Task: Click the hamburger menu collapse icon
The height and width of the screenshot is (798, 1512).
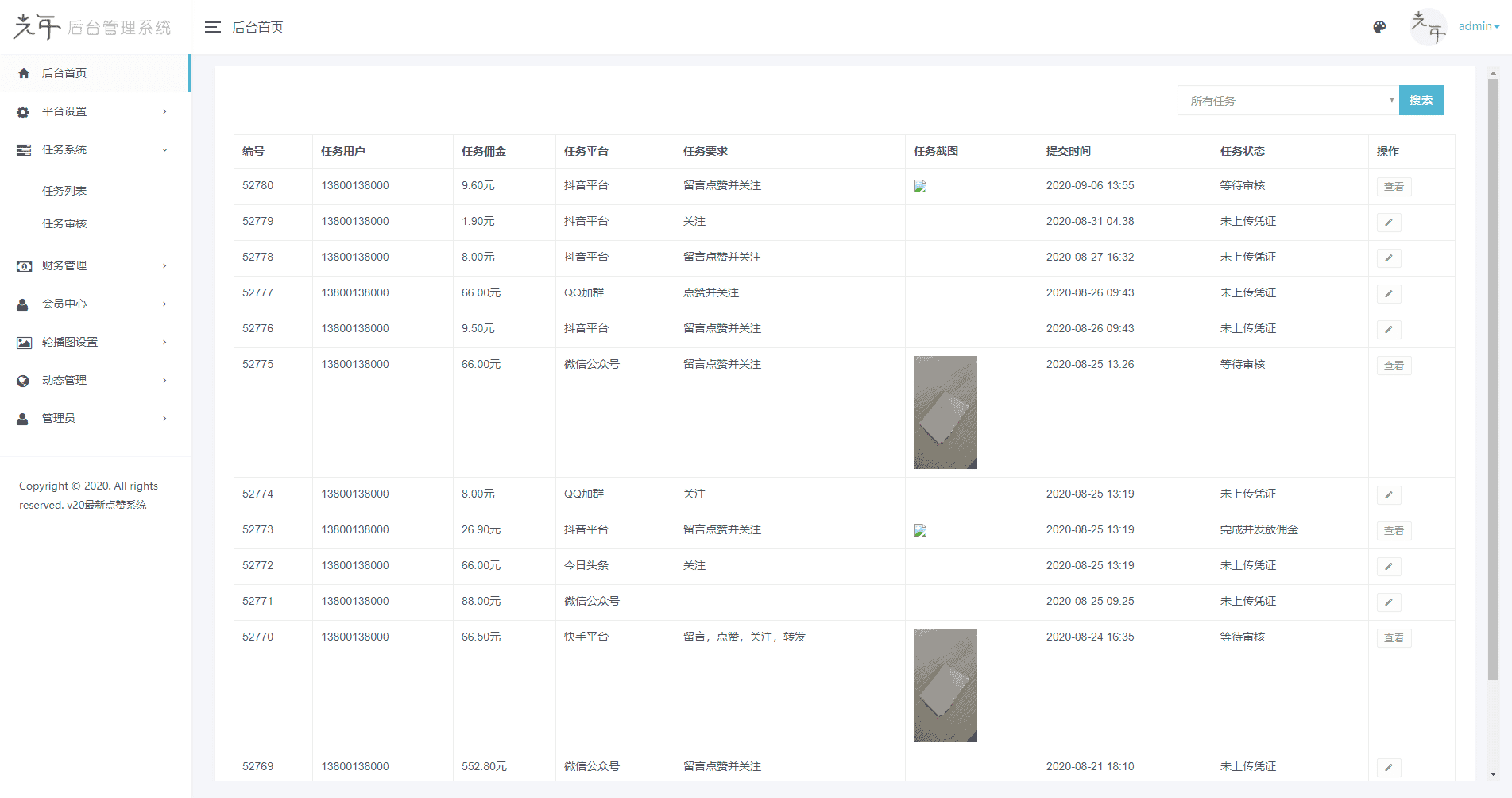Action: point(212,27)
